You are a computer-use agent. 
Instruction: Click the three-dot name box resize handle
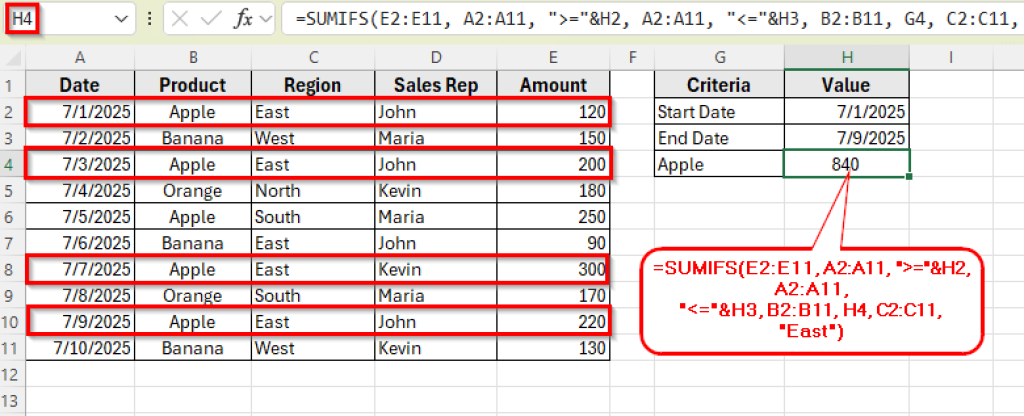coord(149,19)
